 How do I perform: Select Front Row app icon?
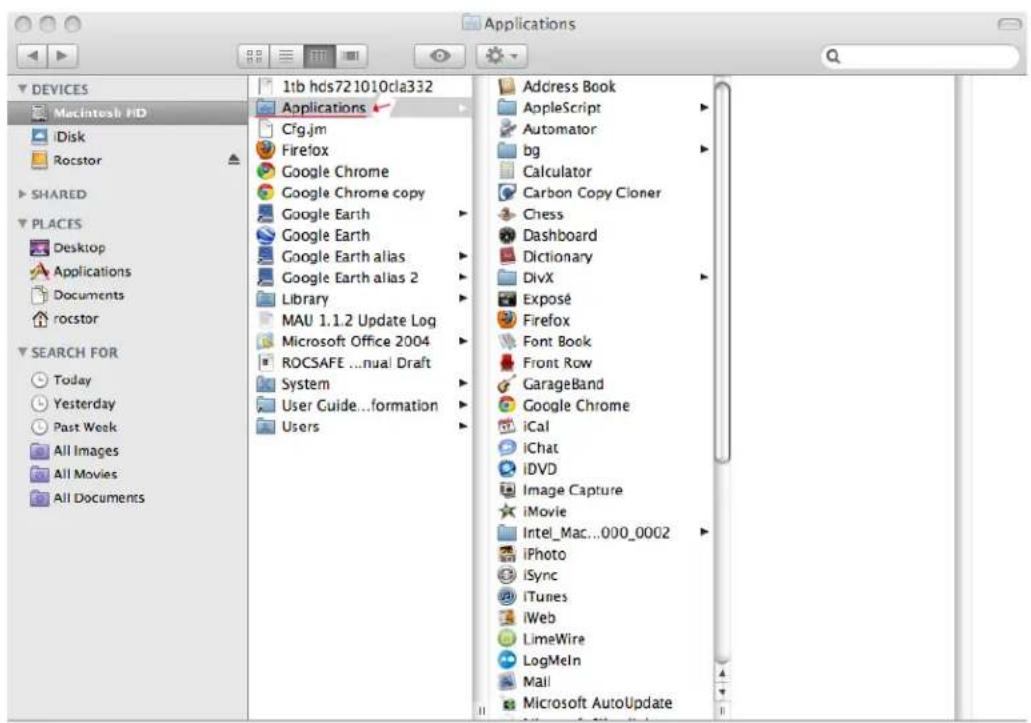coord(506,362)
